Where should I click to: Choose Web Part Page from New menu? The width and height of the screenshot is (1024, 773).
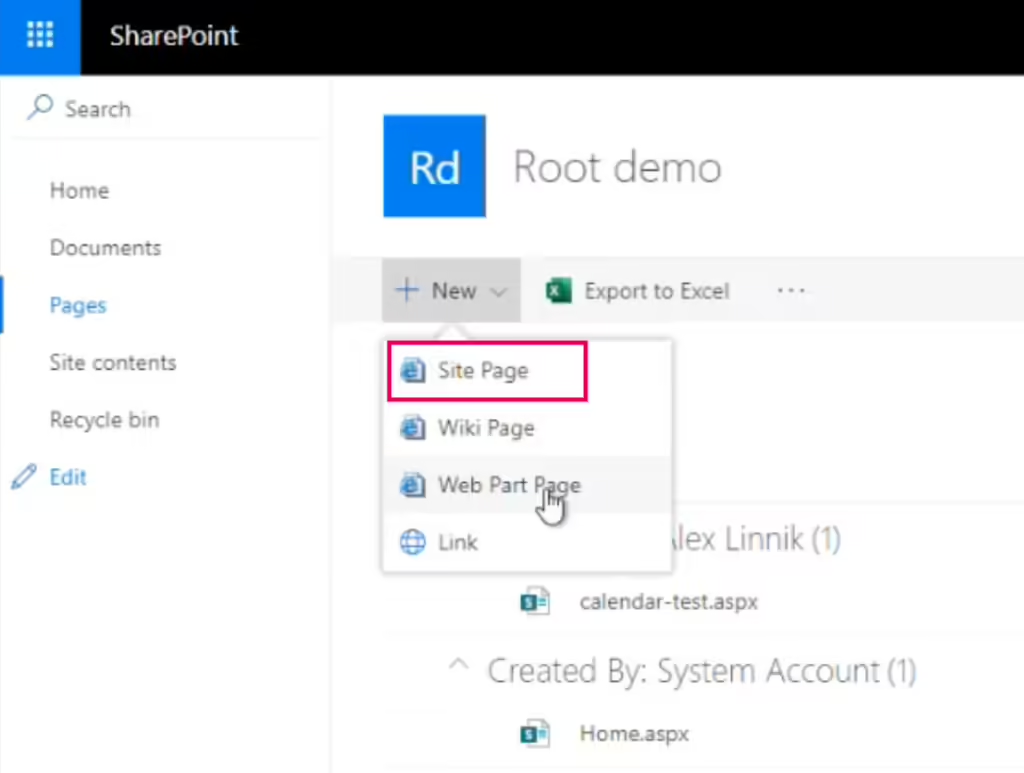click(x=527, y=485)
